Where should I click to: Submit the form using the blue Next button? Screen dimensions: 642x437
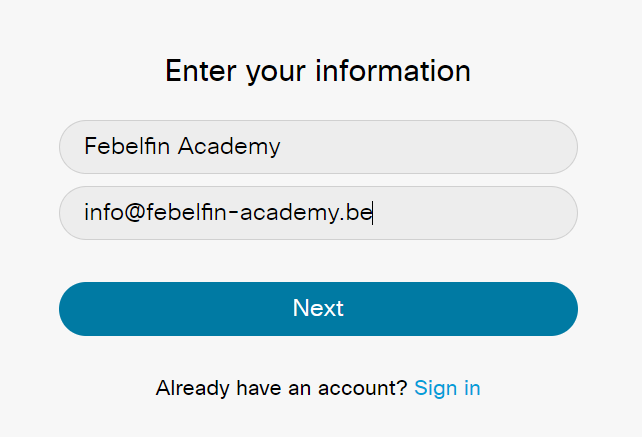[x=319, y=309]
